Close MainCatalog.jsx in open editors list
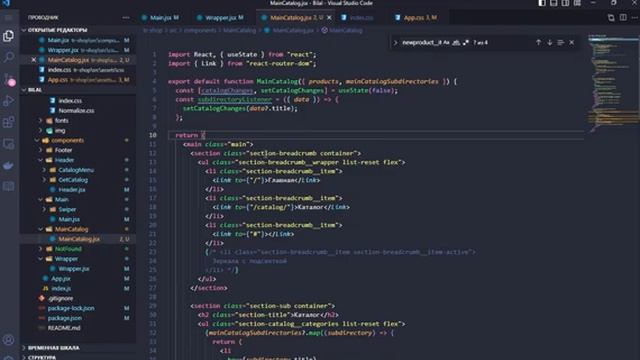This screenshot has height=360, width=640. [33, 60]
